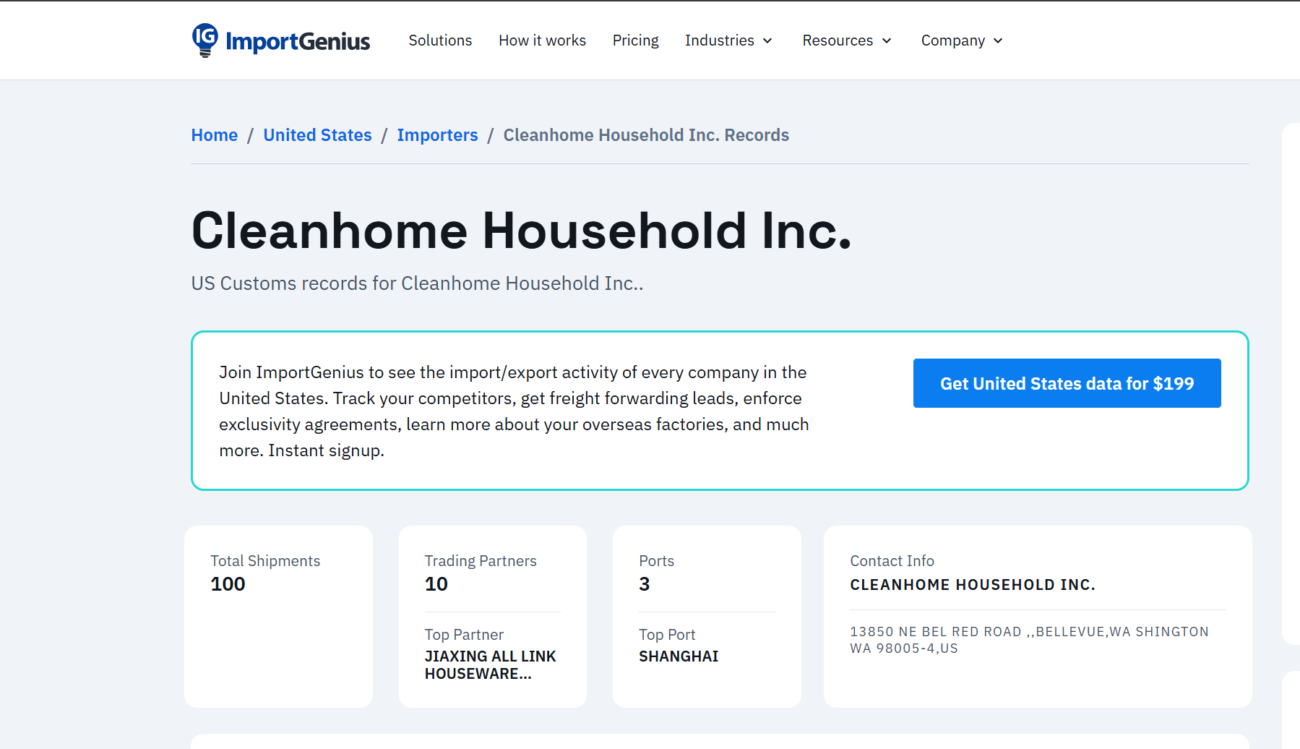
Task: Click the Resources chevron arrow
Action: (886, 41)
